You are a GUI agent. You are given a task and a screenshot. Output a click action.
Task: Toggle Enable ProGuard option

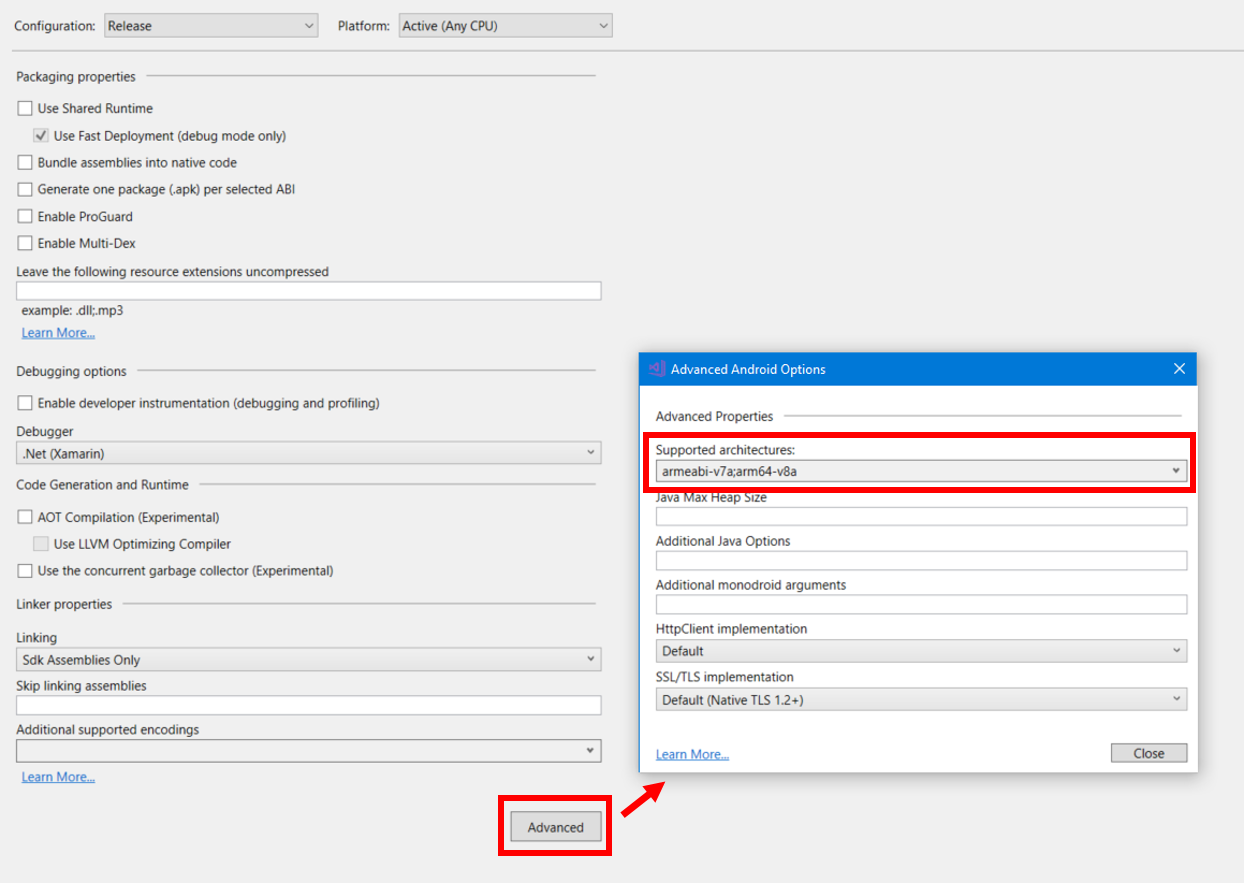[x=25, y=217]
